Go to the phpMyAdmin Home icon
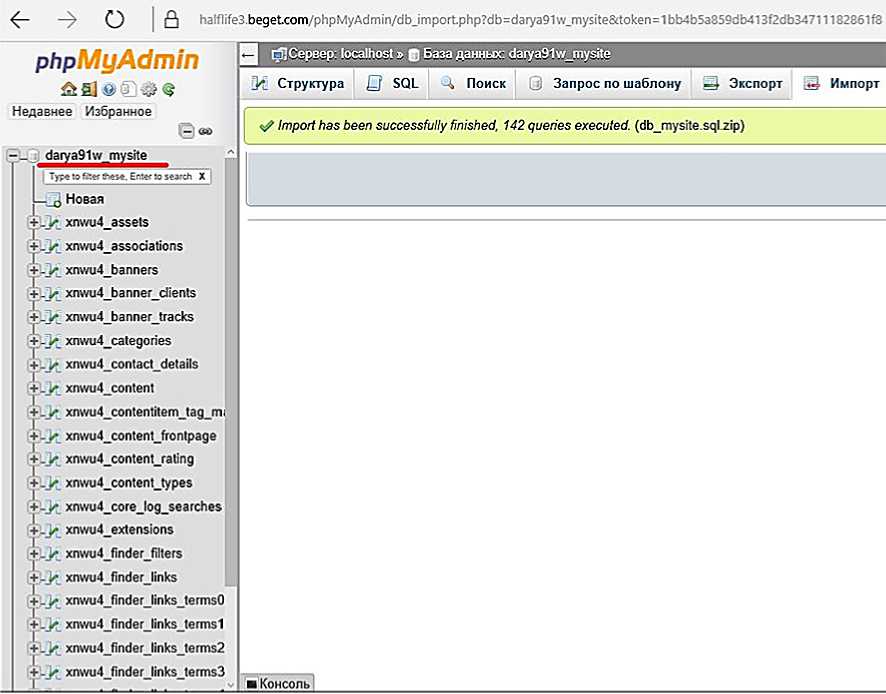Screen dimensions: 886x694 pyautogui.click(x=69, y=89)
